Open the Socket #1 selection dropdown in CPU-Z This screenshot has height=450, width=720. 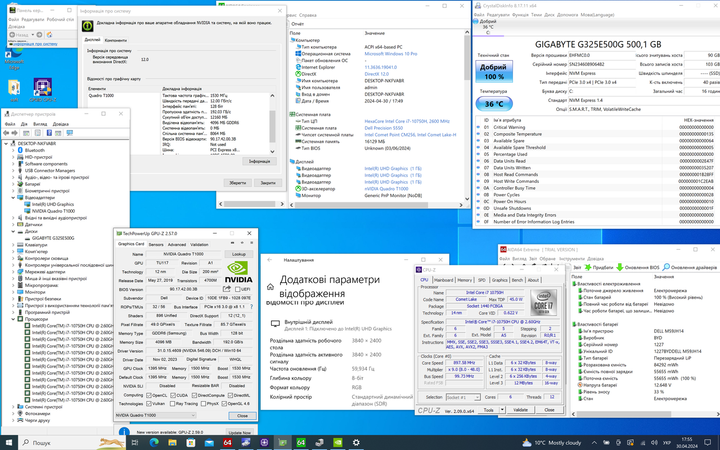point(463,397)
